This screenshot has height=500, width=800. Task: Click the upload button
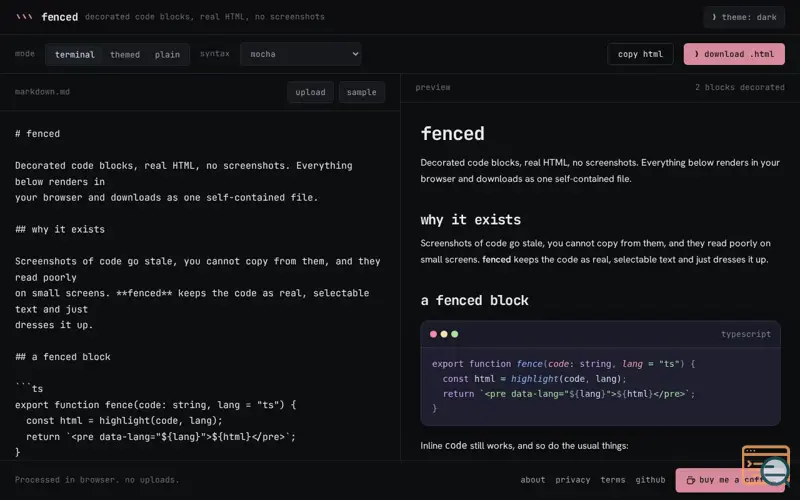310,92
